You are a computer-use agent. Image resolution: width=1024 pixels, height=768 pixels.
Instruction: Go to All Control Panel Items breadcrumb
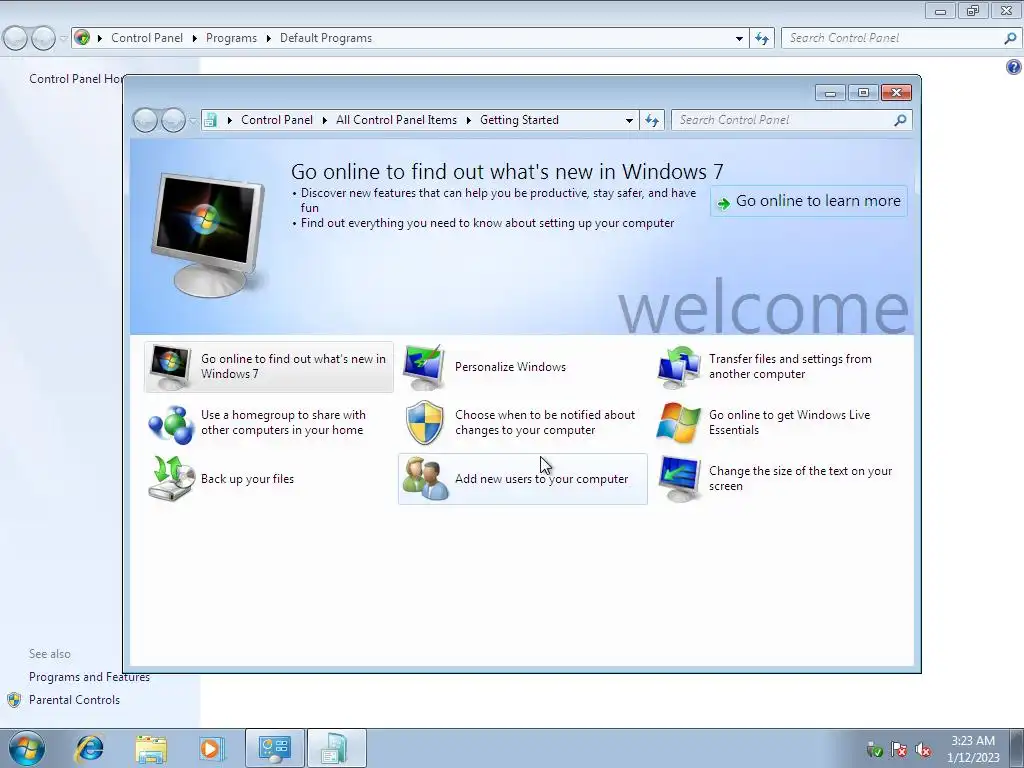pyautogui.click(x=396, y=120)
